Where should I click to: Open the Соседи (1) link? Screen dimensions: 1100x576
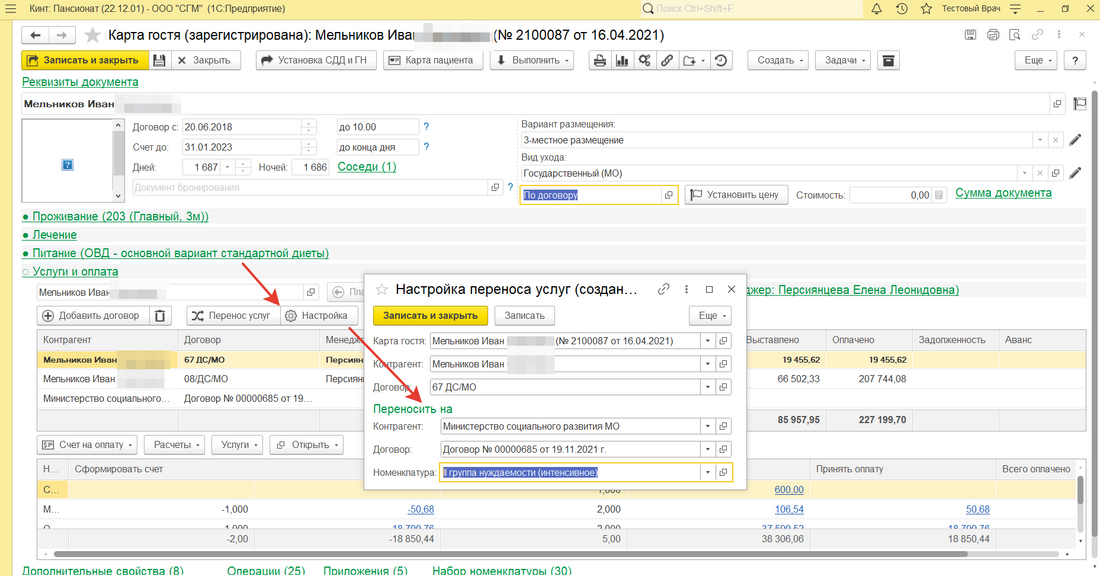coord(366,167)
